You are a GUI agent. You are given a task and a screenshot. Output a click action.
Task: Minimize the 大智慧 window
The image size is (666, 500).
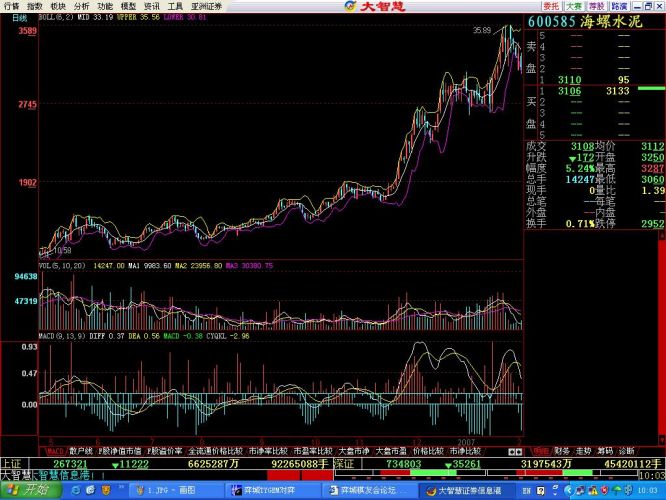637,6
